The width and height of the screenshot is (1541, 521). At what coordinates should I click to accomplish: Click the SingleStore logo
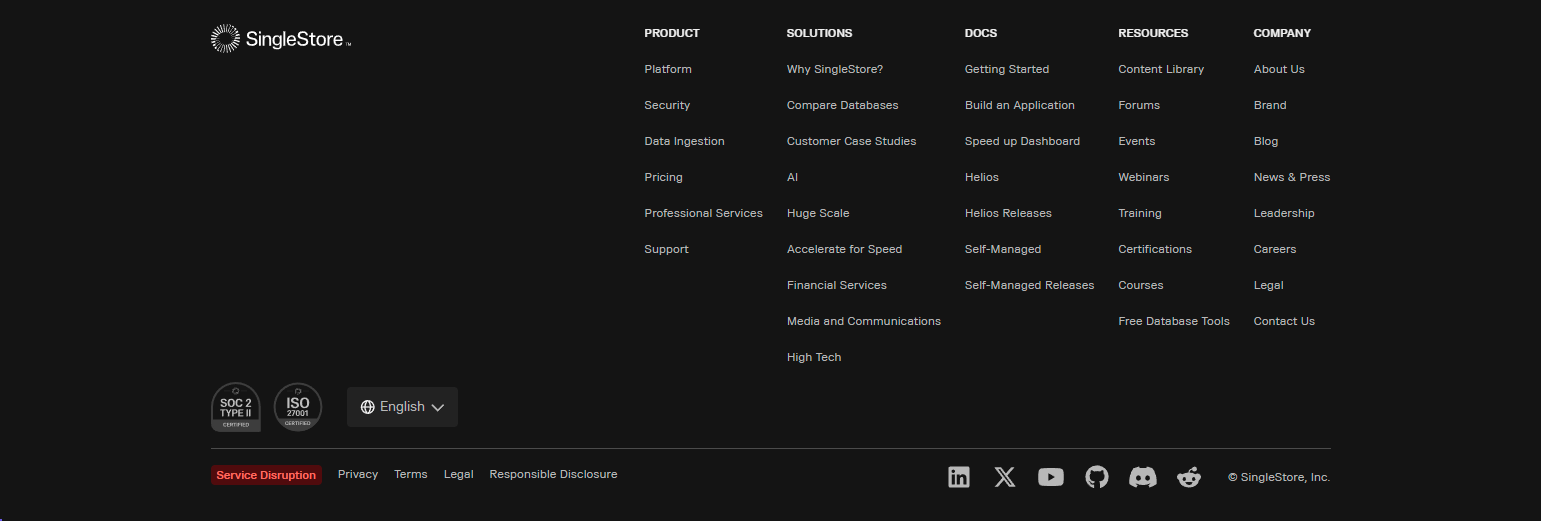(x=281, y=40)
